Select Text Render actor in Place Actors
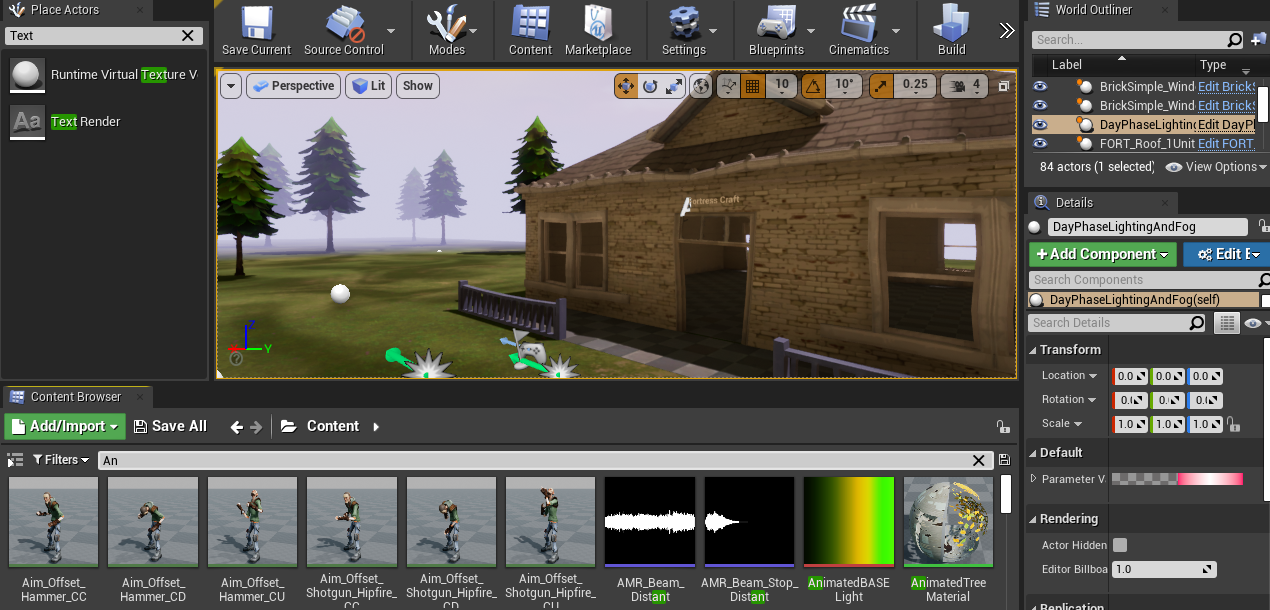Image resolution: width=1270 pixels, height=610 pixels. point(105,122)
